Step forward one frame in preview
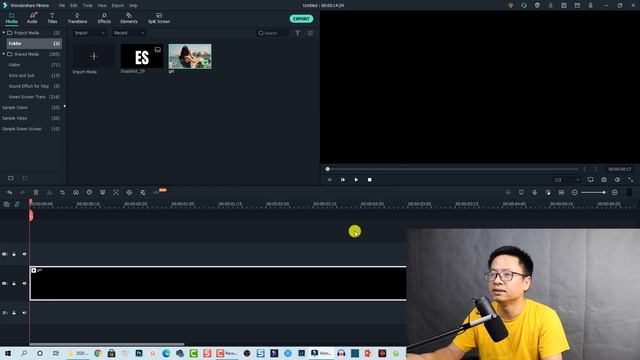640x360 pixels. (343, 180)
